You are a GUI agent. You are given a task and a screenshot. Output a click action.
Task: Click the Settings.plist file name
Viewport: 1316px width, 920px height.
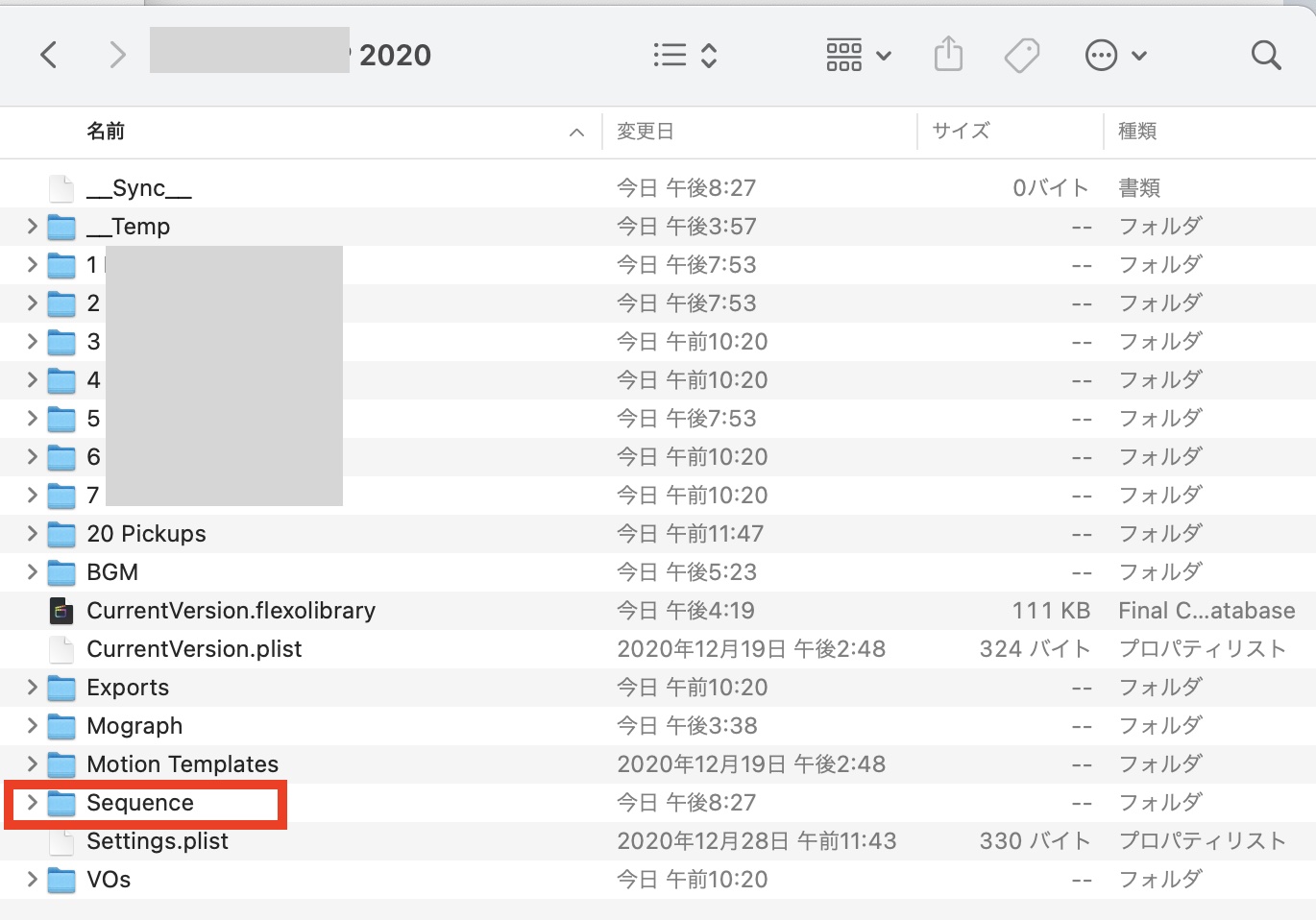[158, 841]
